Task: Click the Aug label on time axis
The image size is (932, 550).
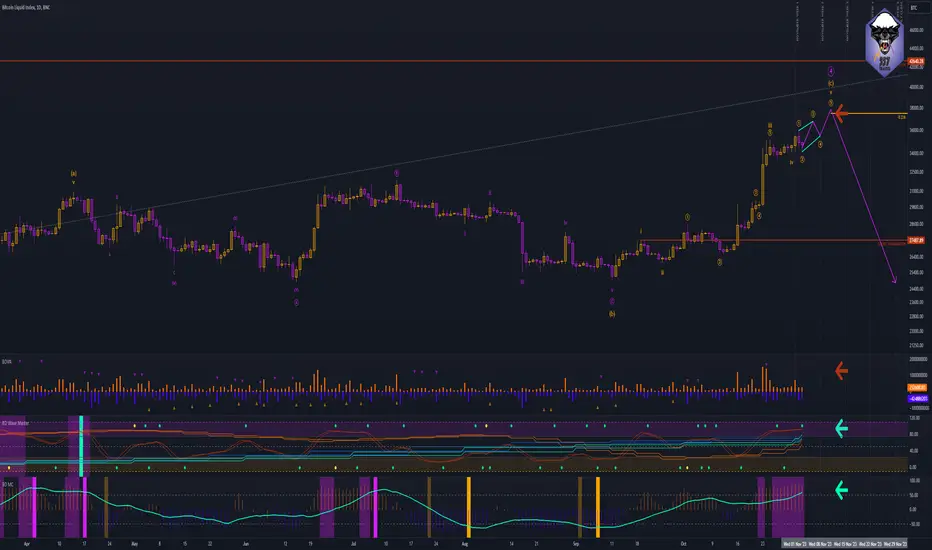Action: [465, 543]
